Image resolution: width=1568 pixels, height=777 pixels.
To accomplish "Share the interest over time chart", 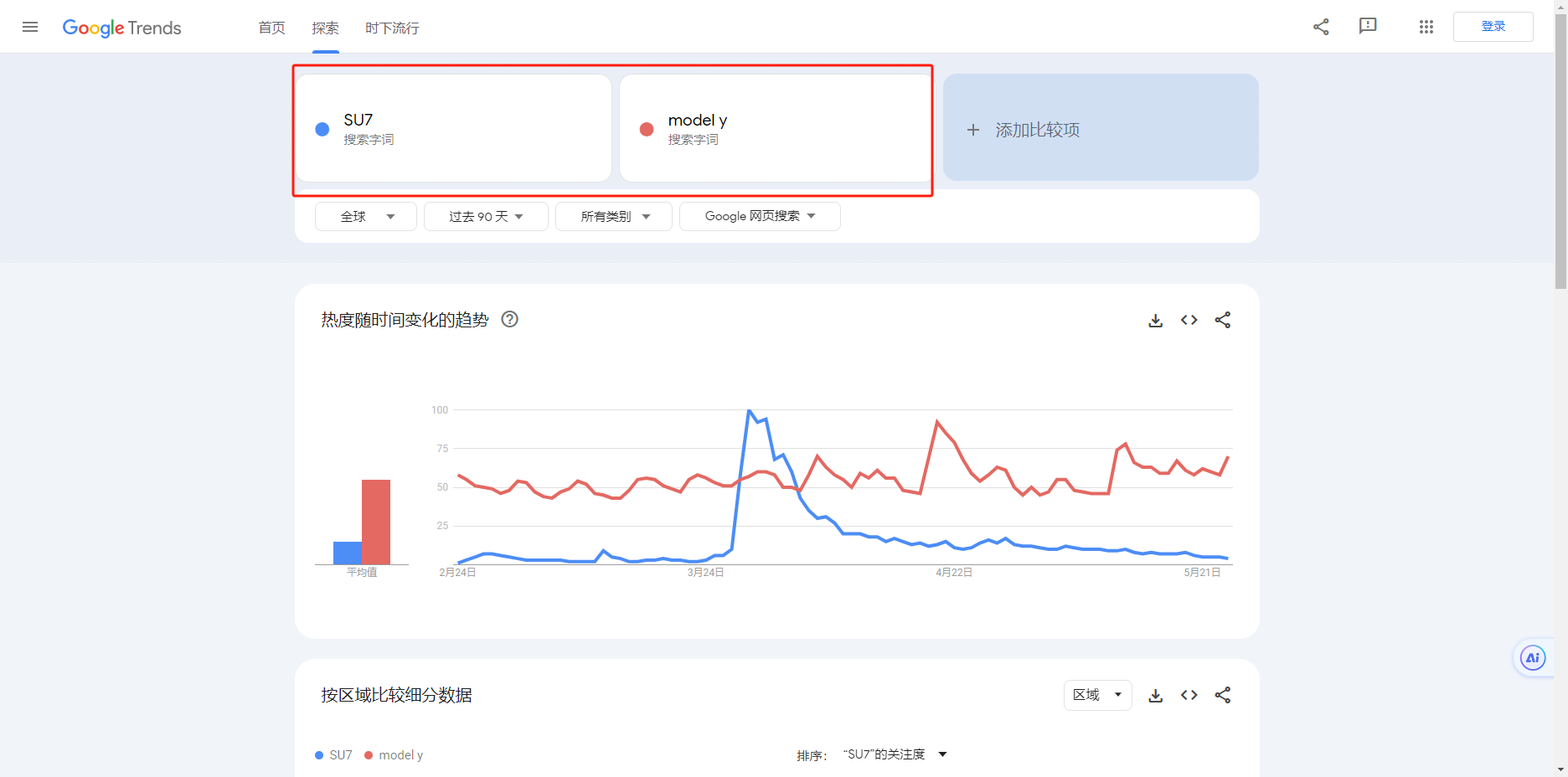I will pos(1223,320).
